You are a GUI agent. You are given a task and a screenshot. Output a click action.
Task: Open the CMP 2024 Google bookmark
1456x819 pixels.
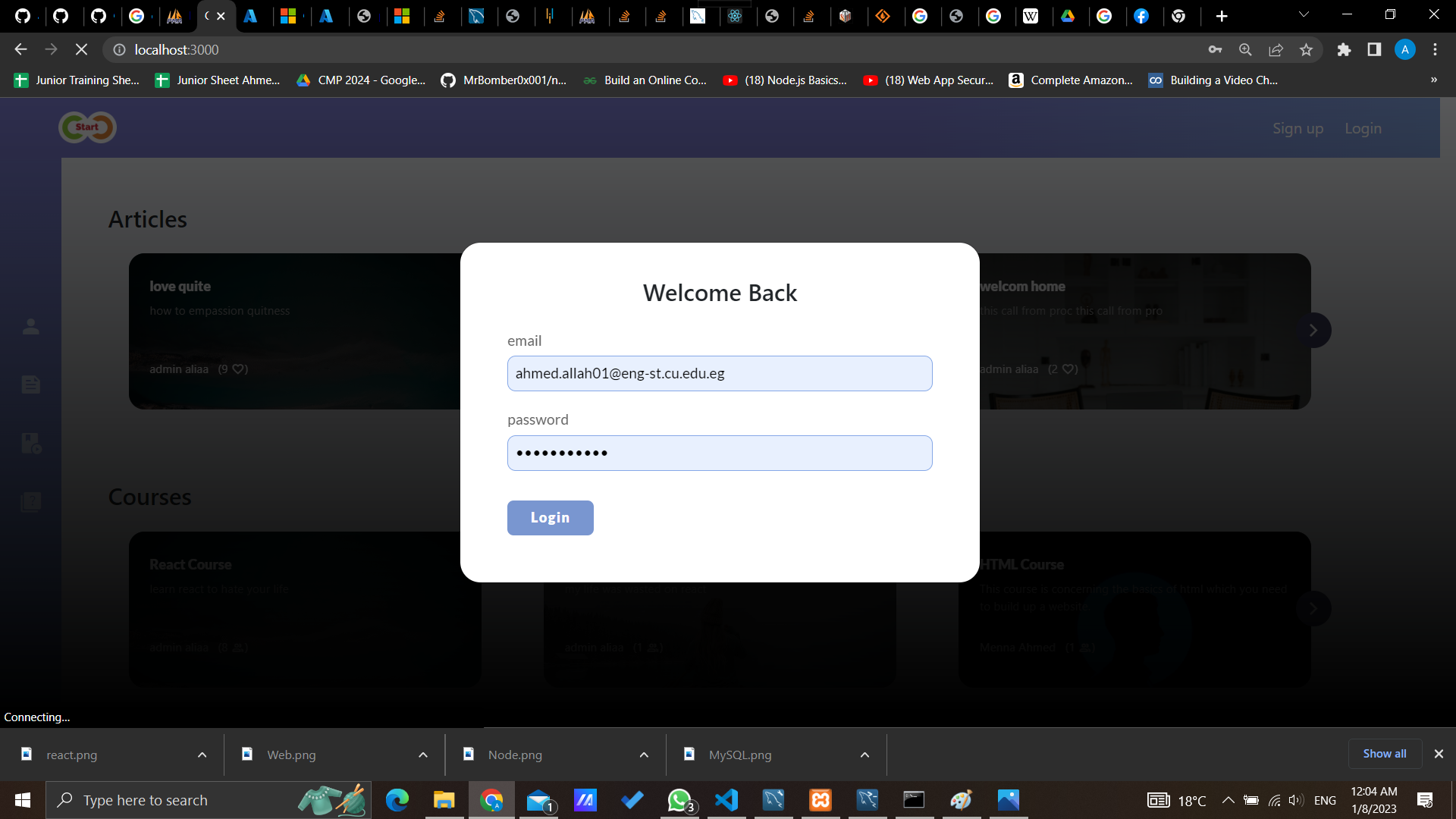click(362, 80)
